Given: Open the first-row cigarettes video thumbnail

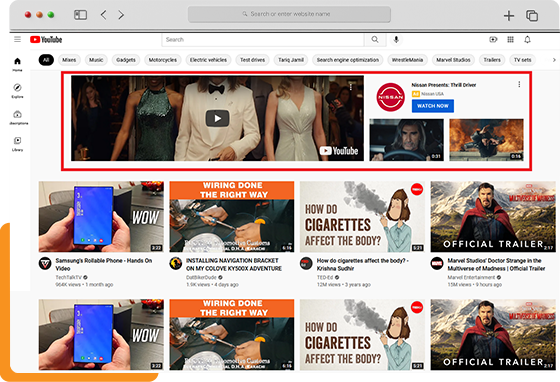Looking at the screenshot, I should tap(362, 217).
